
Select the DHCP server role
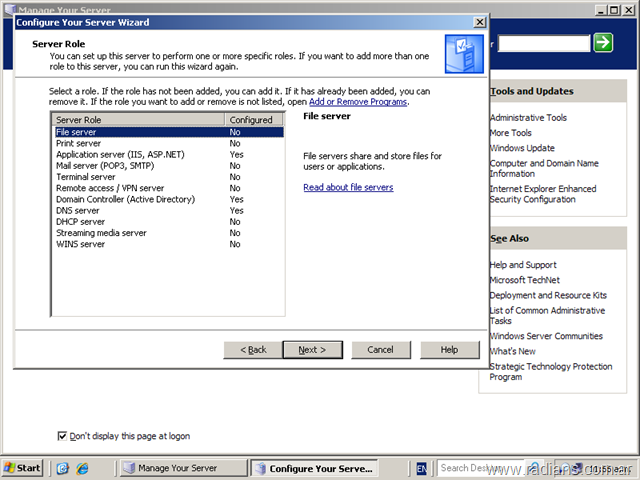[x=80, y=221]
